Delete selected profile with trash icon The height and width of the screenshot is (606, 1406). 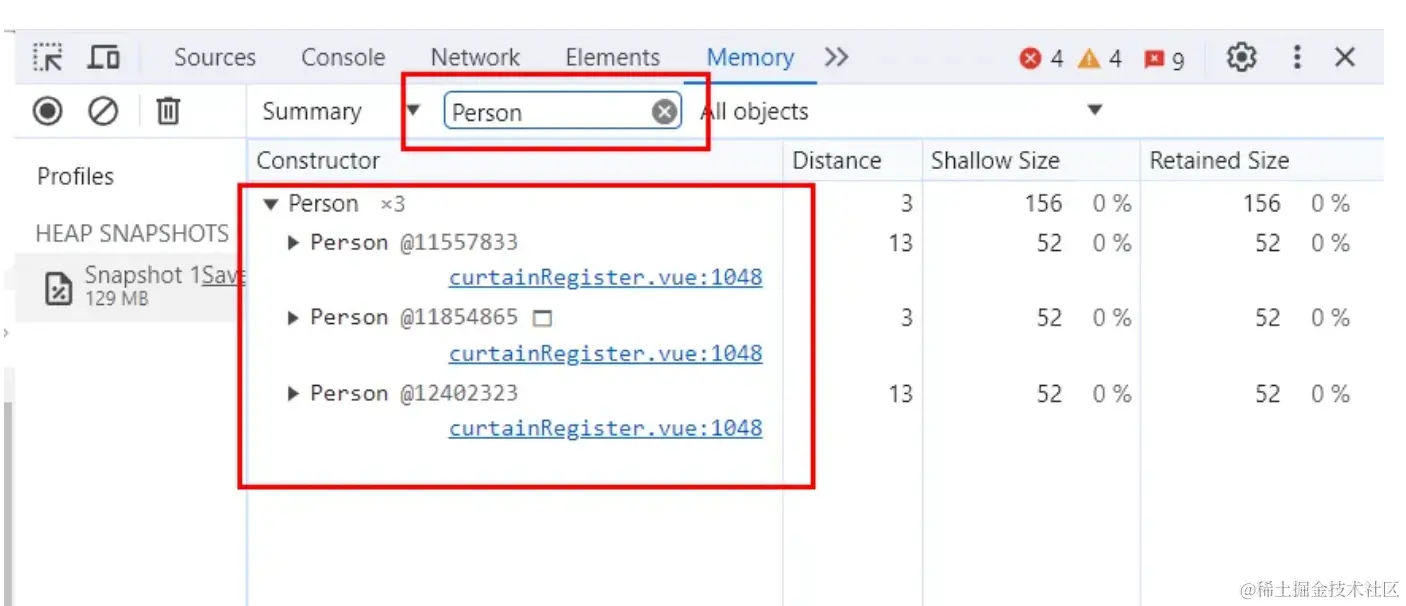click(x=168, y=111)
